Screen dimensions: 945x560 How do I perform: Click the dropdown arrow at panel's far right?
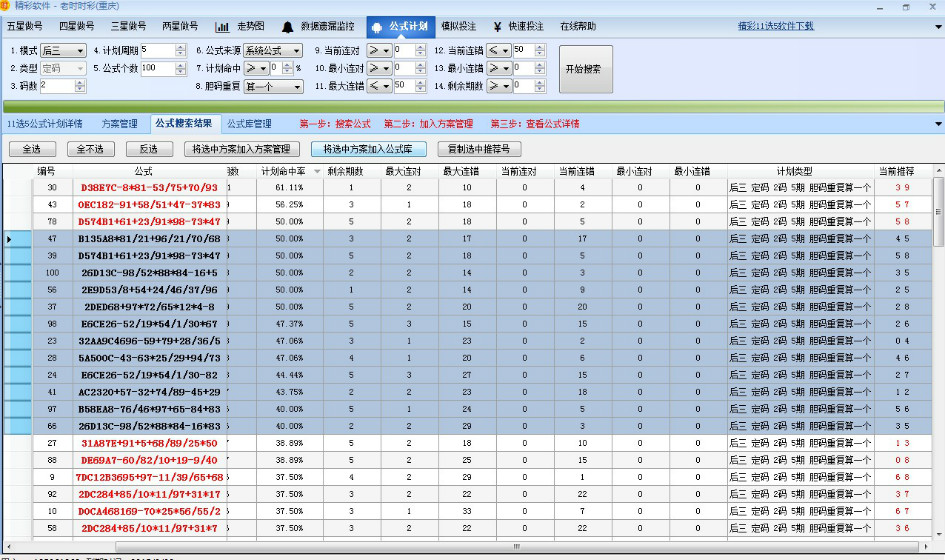pos(937,124)
